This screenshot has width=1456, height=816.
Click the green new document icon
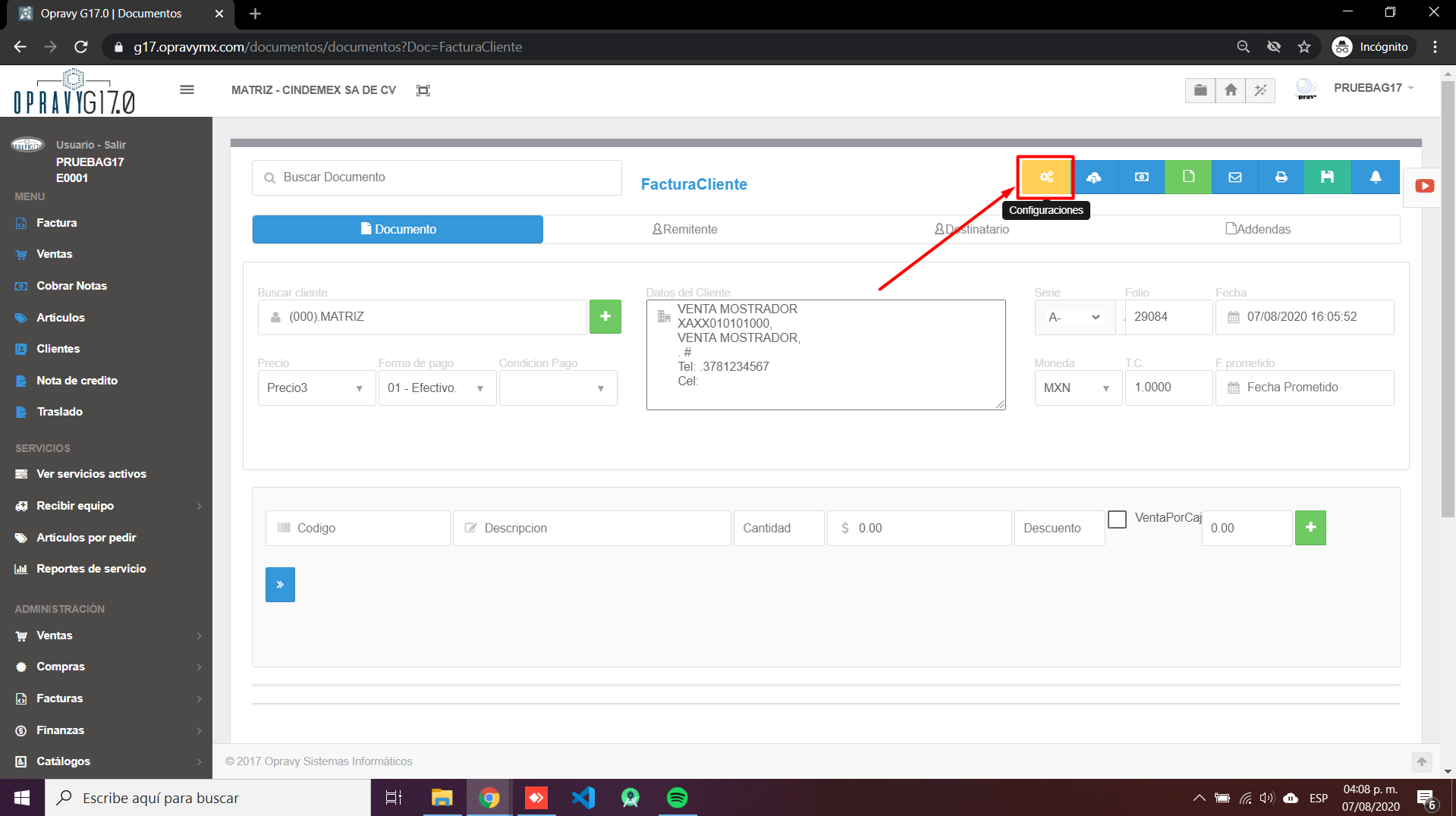tap(1188, 177)
